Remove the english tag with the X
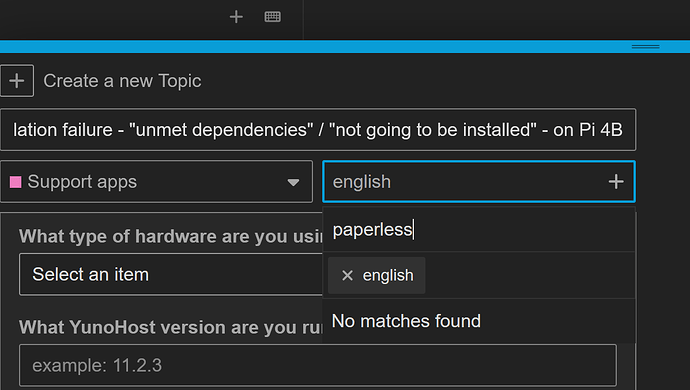The height and width of the screenshot is (390, 690). coord(347,276)
